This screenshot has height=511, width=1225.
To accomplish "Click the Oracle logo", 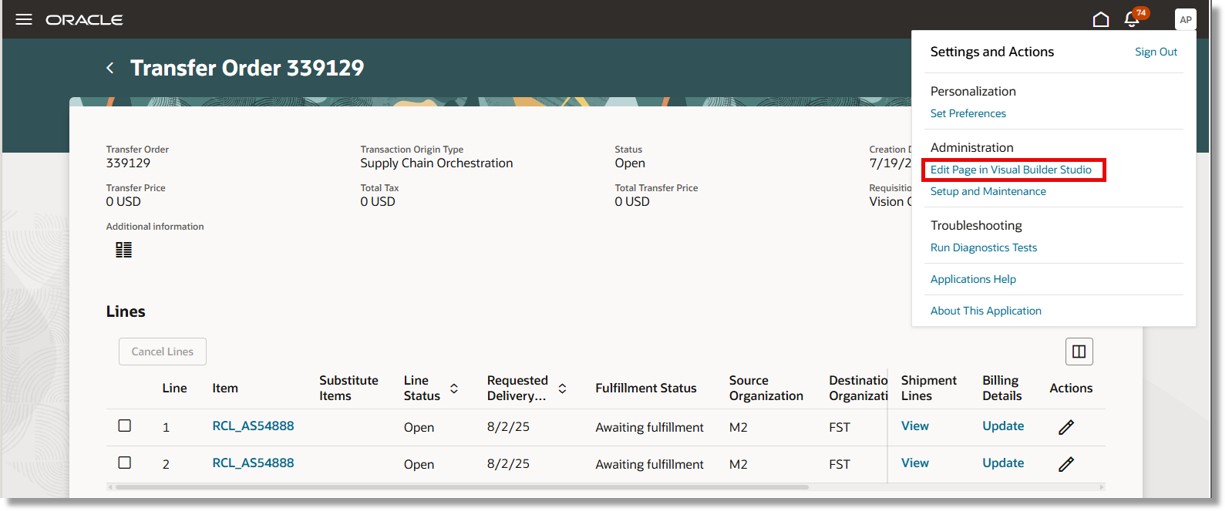I will (84, 20).
